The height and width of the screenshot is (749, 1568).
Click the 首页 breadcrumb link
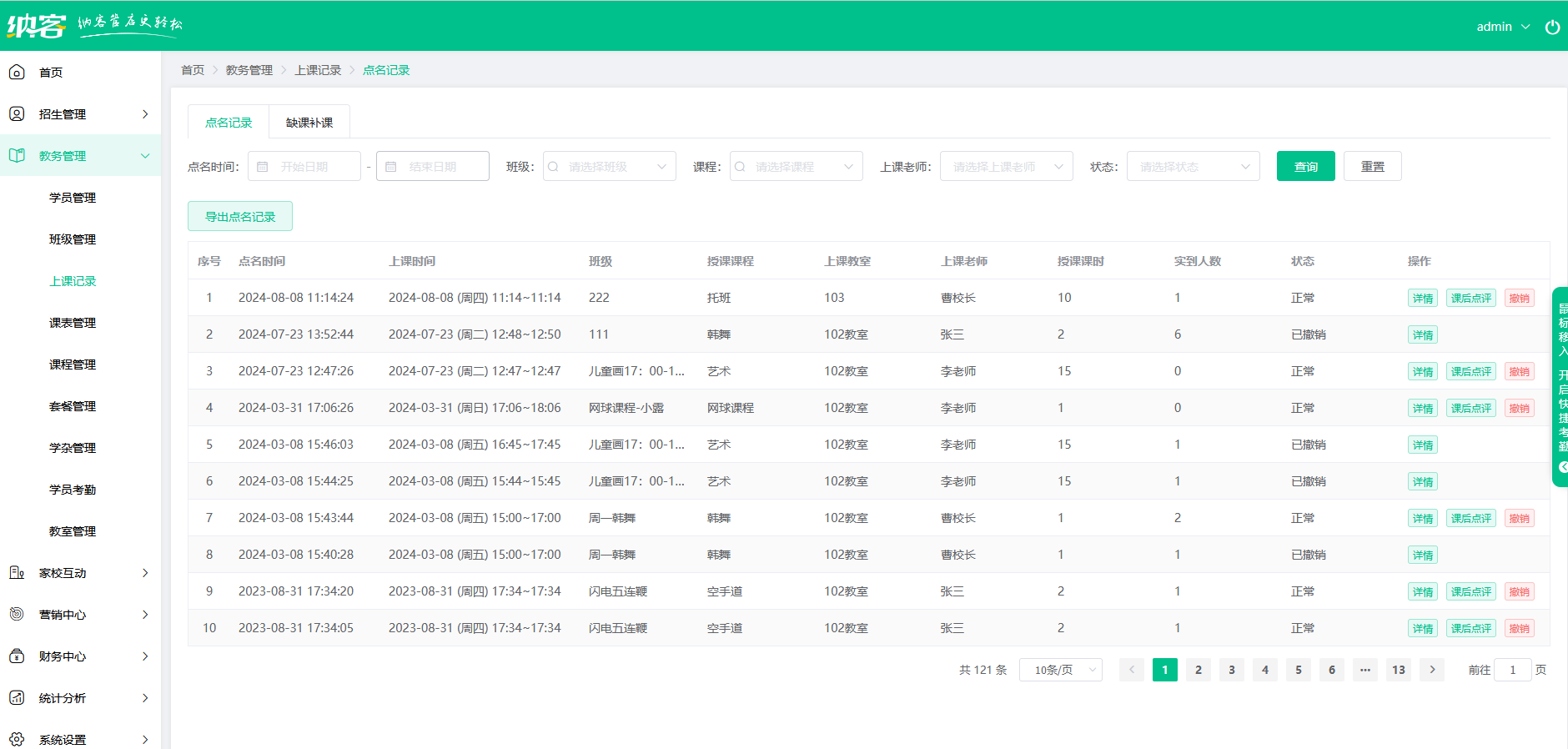193,70
